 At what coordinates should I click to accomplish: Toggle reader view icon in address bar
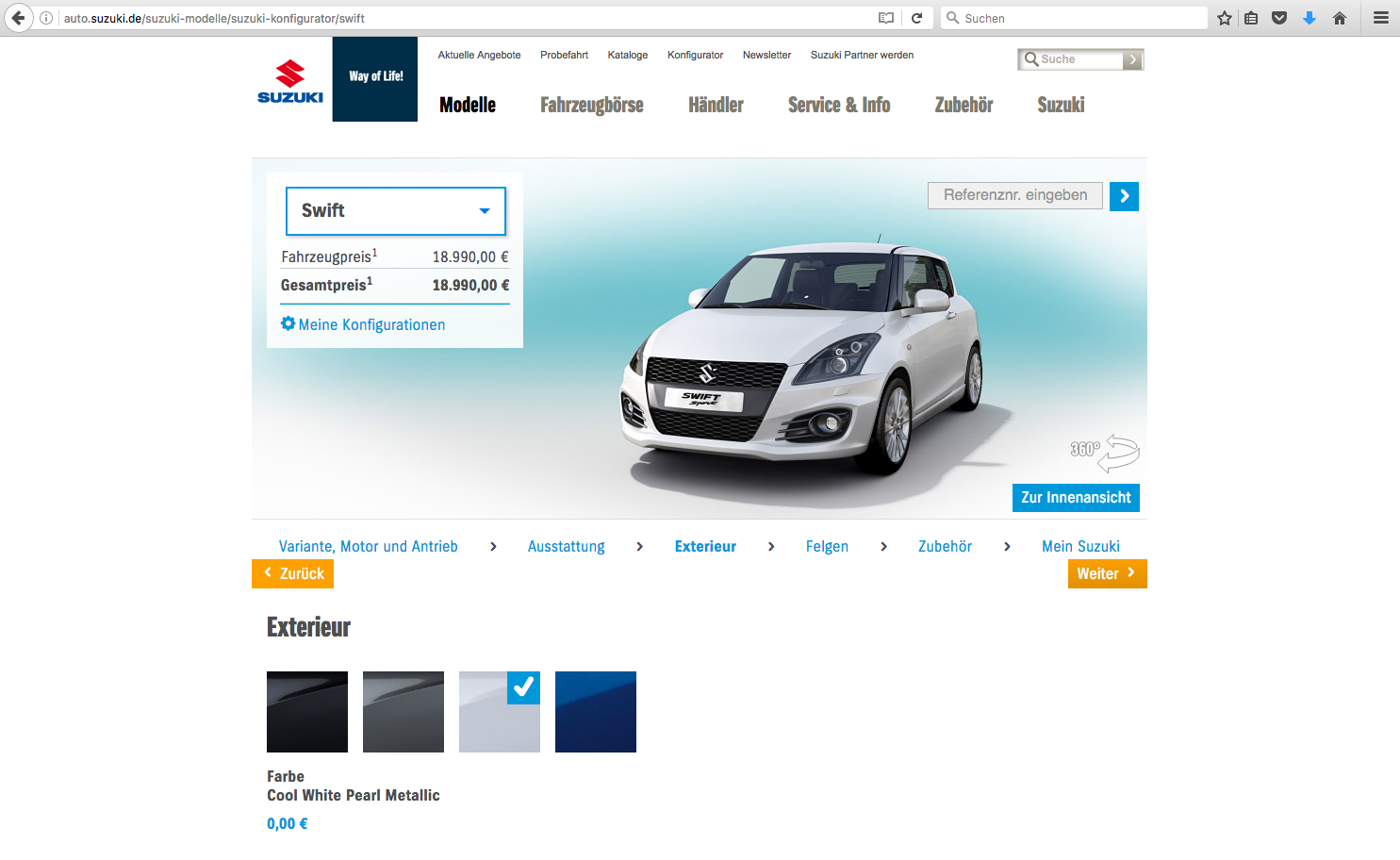pos(886,18)
